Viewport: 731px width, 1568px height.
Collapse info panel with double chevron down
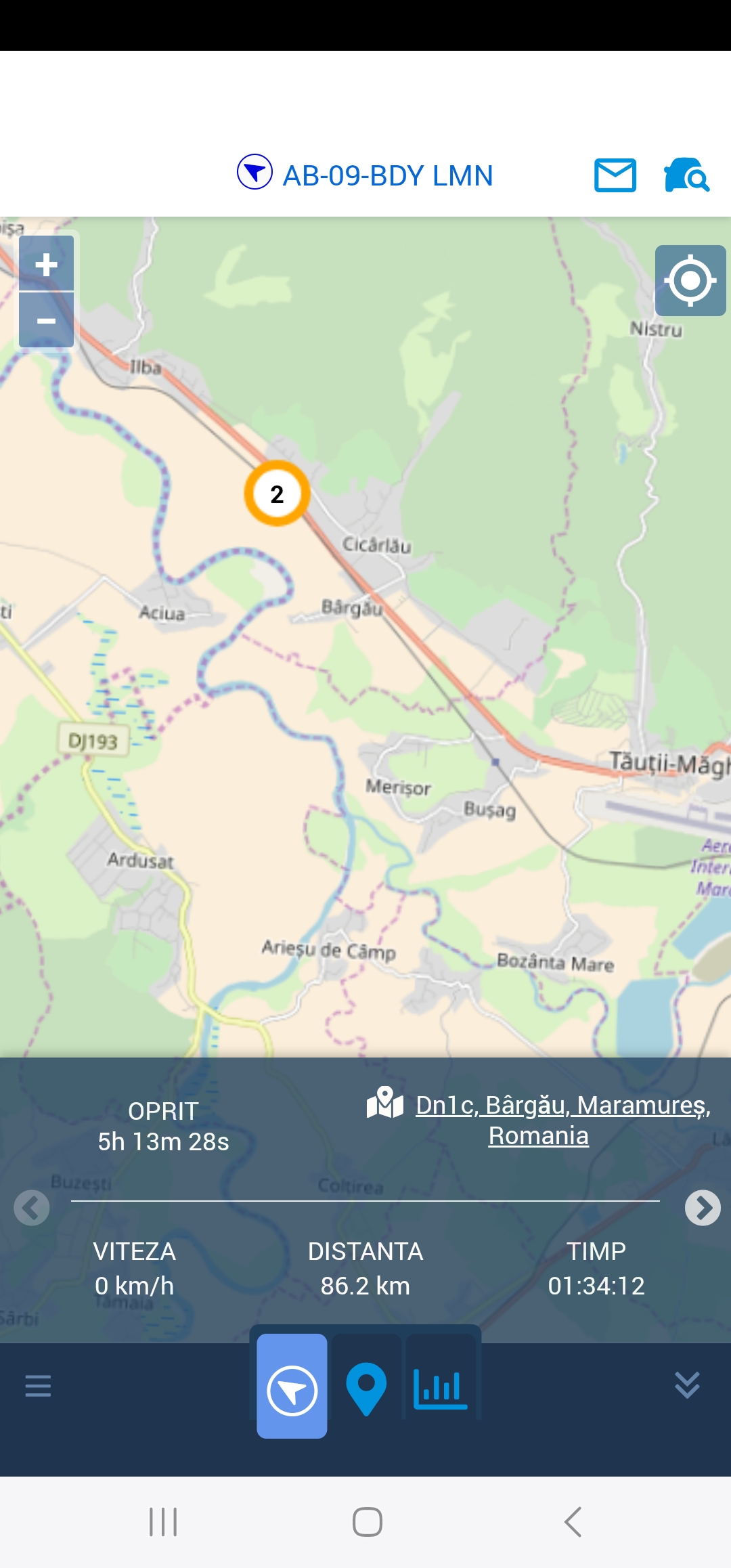(x=687, y=1385)
